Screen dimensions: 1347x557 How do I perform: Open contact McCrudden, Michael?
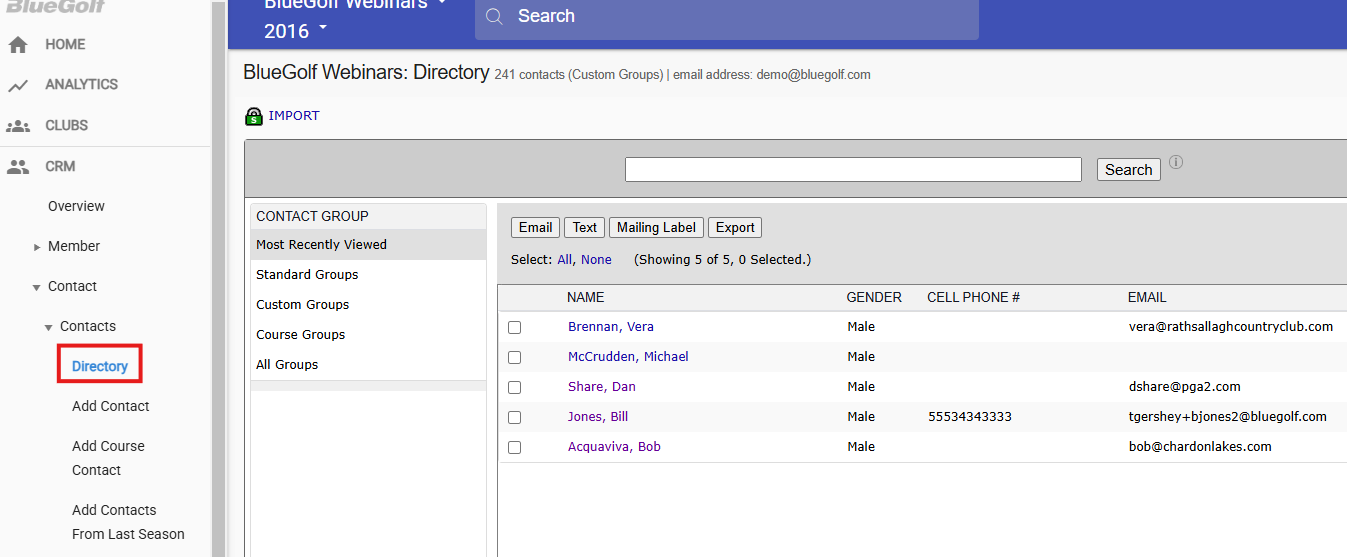628,357
